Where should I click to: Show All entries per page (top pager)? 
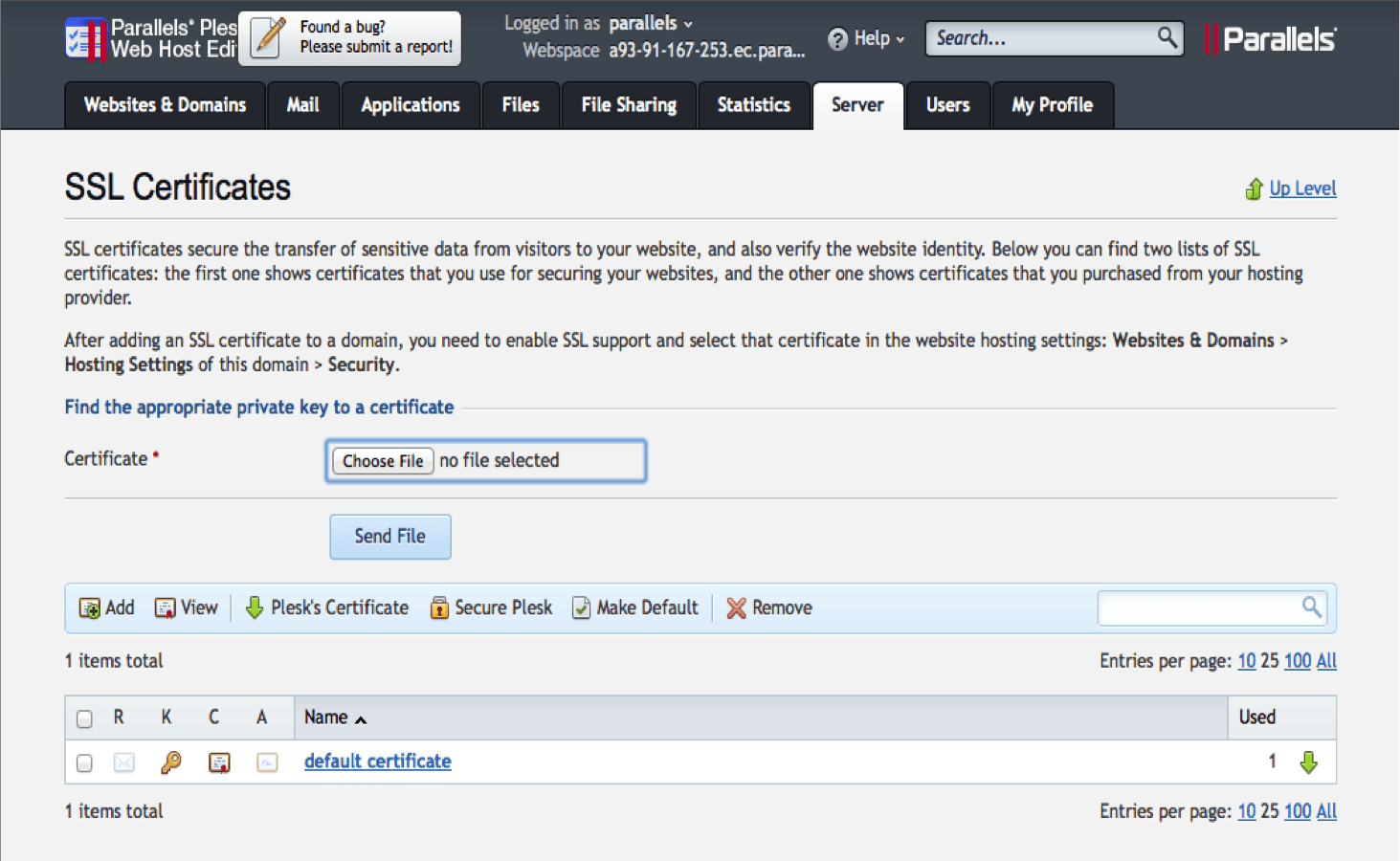[x=1326, y=661]
